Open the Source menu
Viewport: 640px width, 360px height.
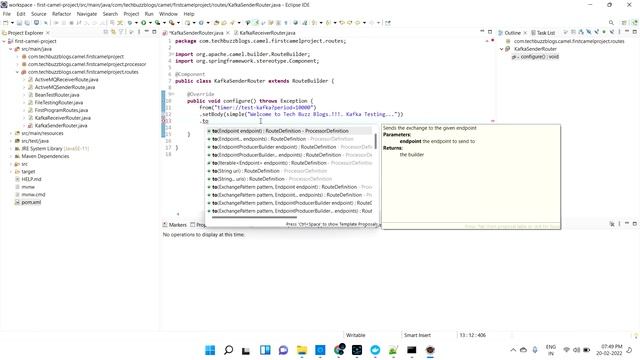[x=38, y=14]
